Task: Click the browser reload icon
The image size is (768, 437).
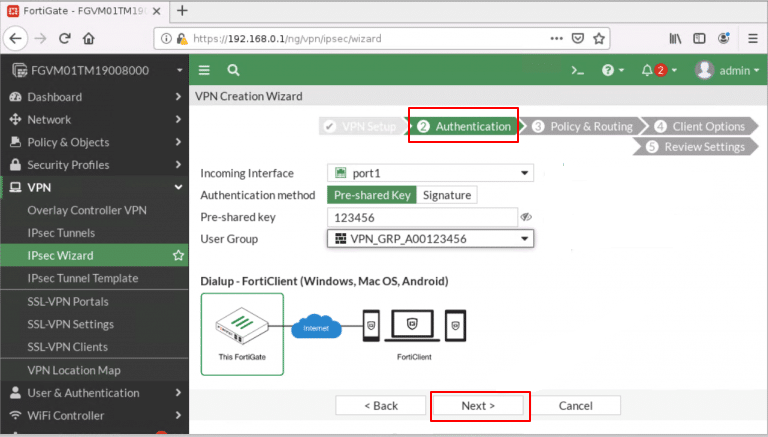Action: click(x=64, y=38)
